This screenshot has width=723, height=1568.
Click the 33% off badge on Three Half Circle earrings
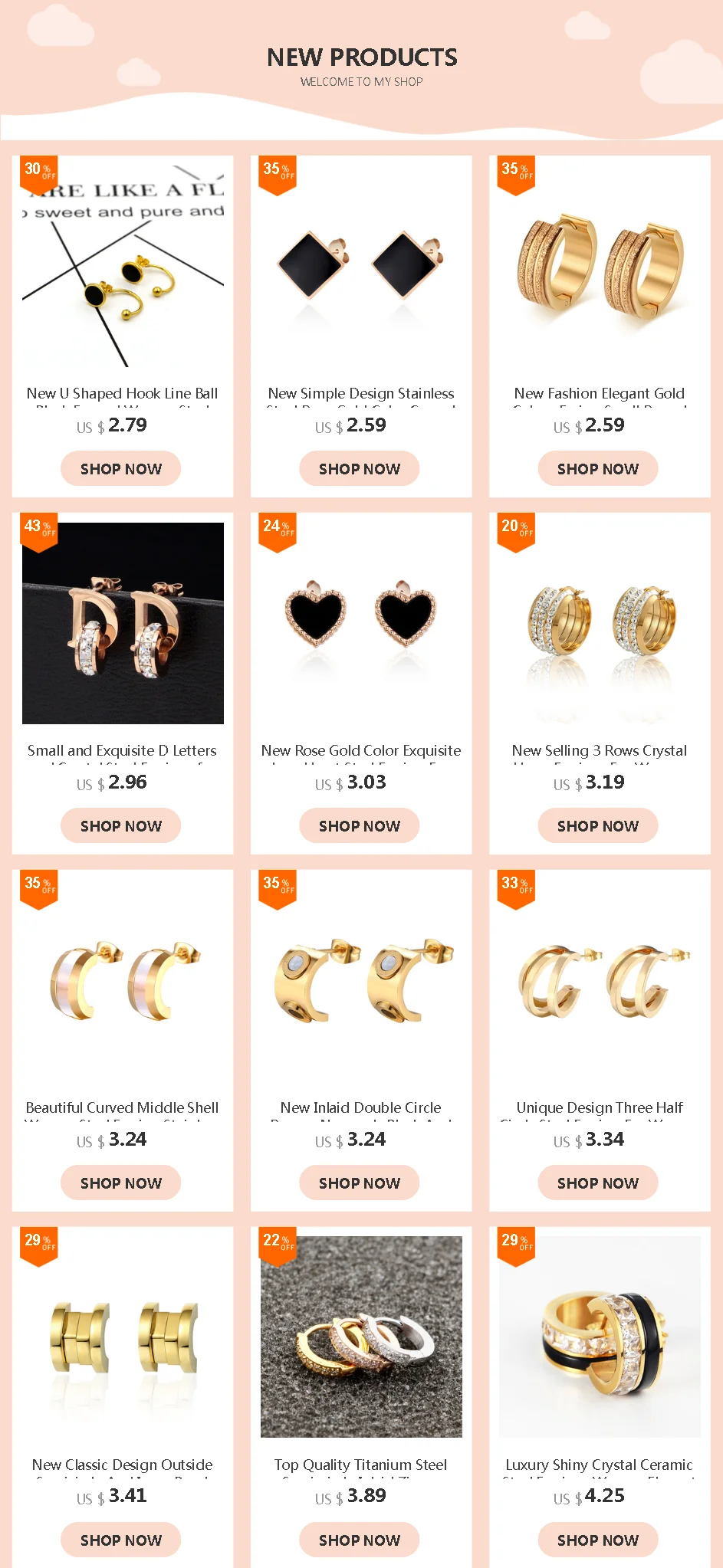pos(516,890)
